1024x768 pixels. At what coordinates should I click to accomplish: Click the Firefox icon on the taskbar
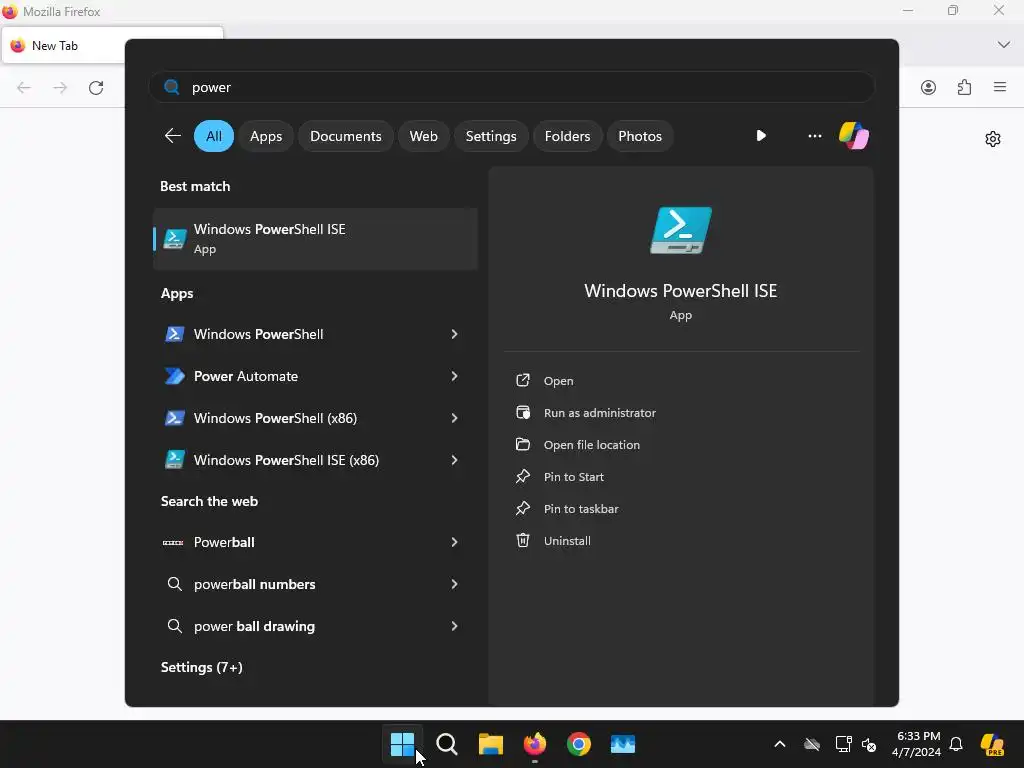click(535, 744)
